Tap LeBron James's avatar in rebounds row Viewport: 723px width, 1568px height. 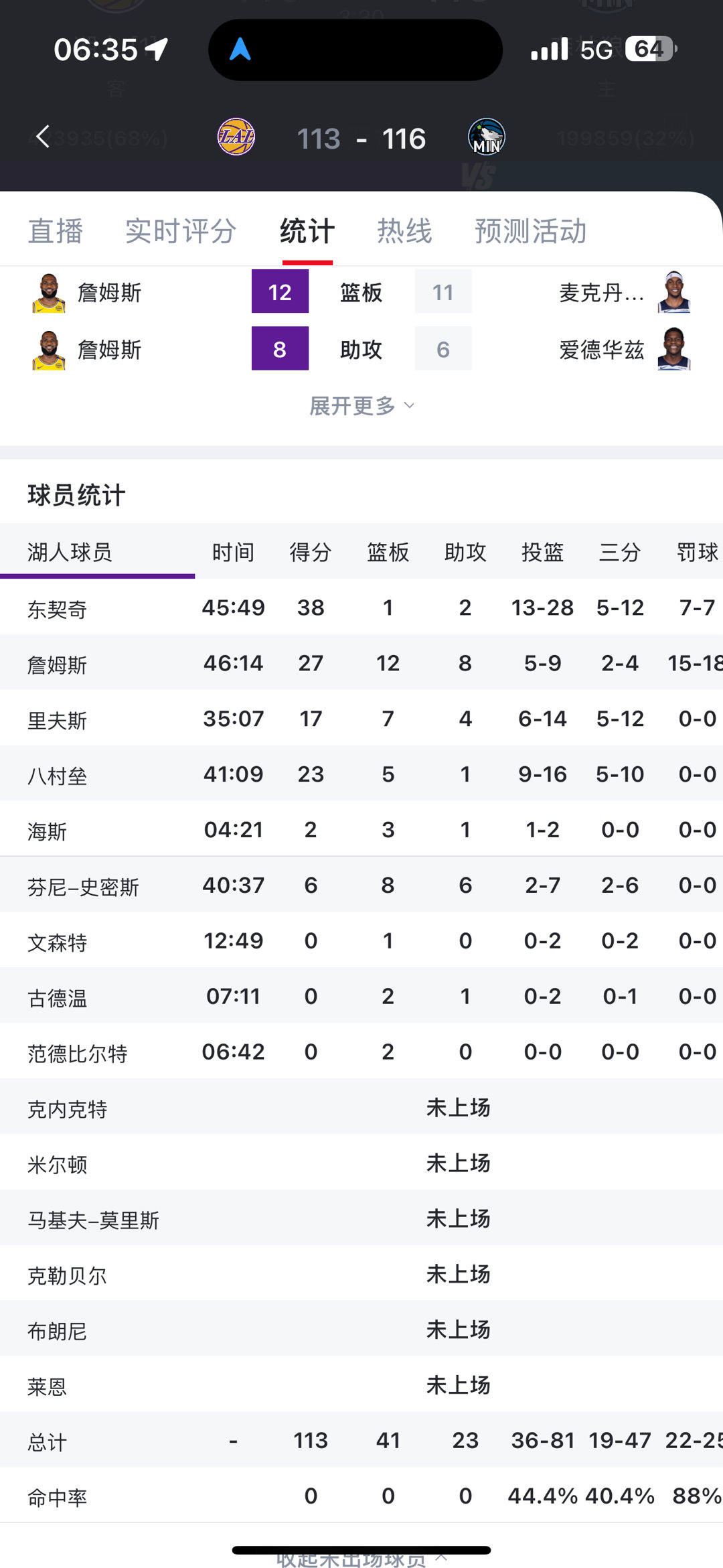(x=50, y=292)
